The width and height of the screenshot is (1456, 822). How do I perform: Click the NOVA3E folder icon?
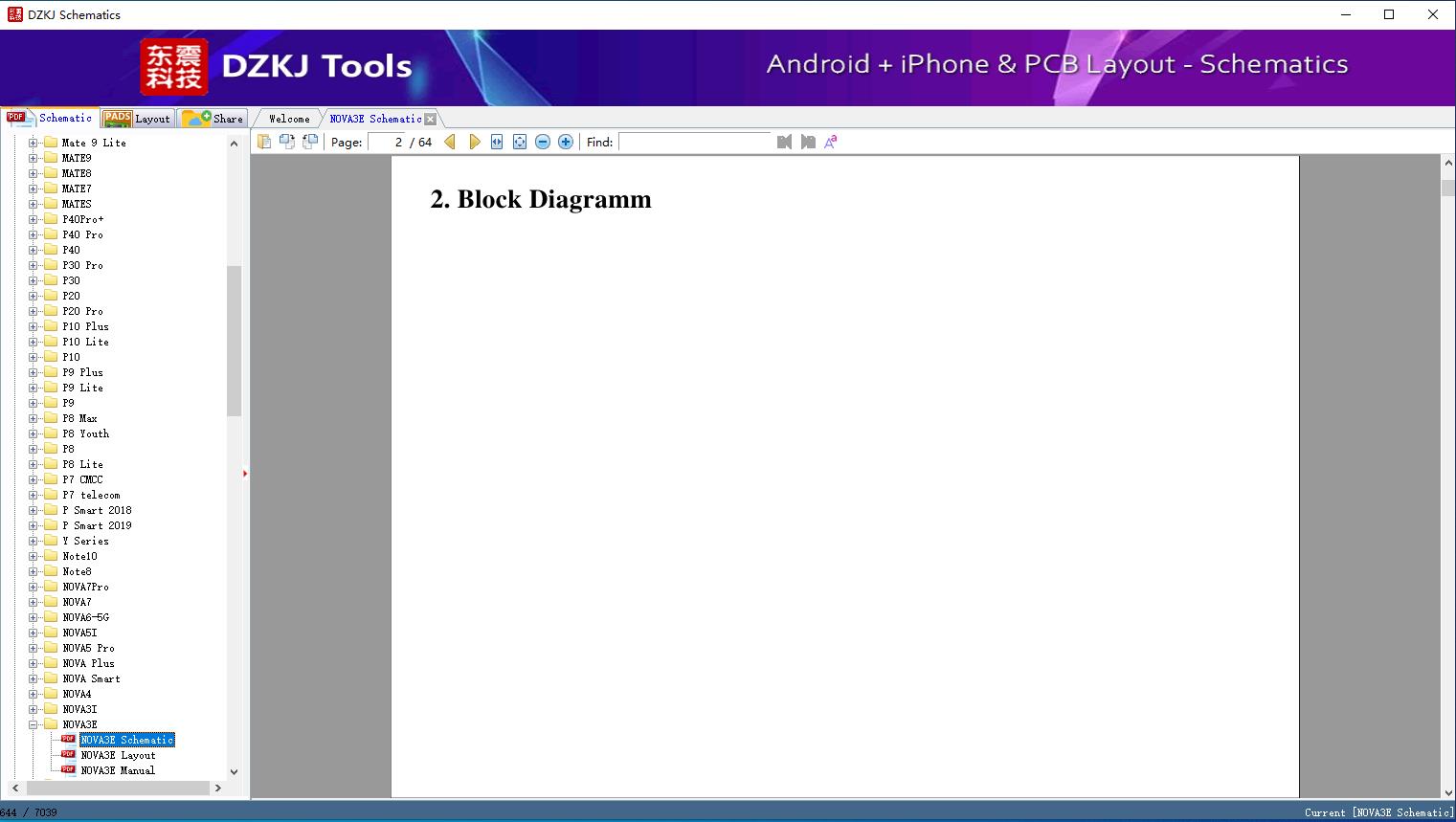(x=51, y=724)
